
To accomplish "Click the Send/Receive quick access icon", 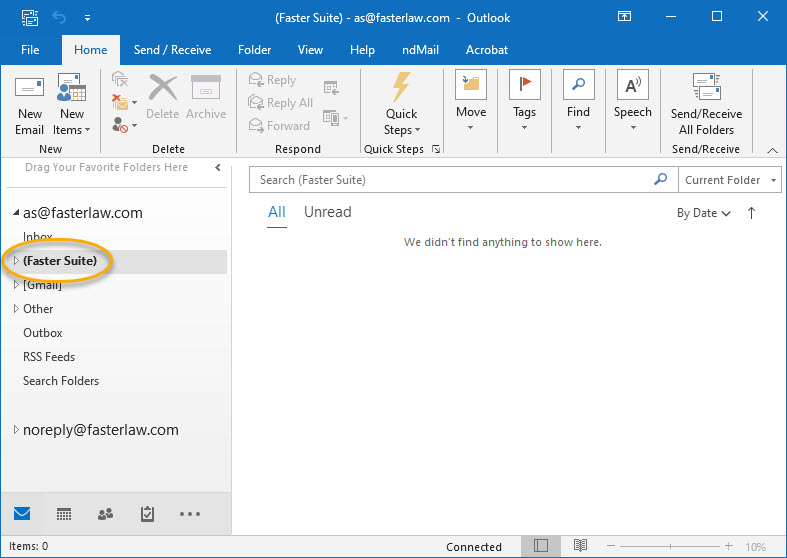I will pos(30,18).
